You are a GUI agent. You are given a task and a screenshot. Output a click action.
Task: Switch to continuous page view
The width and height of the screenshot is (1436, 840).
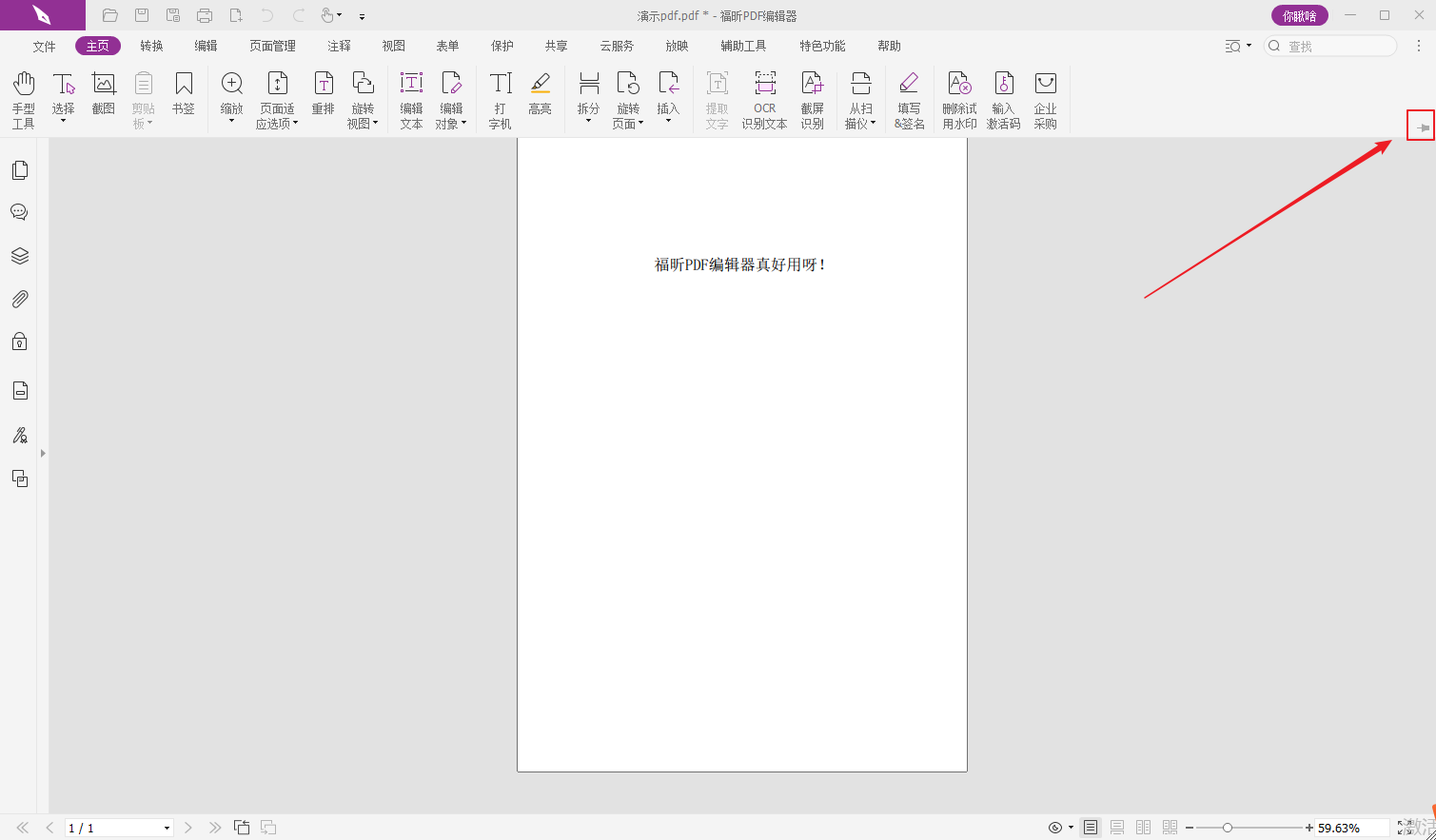coord(1117,828)
